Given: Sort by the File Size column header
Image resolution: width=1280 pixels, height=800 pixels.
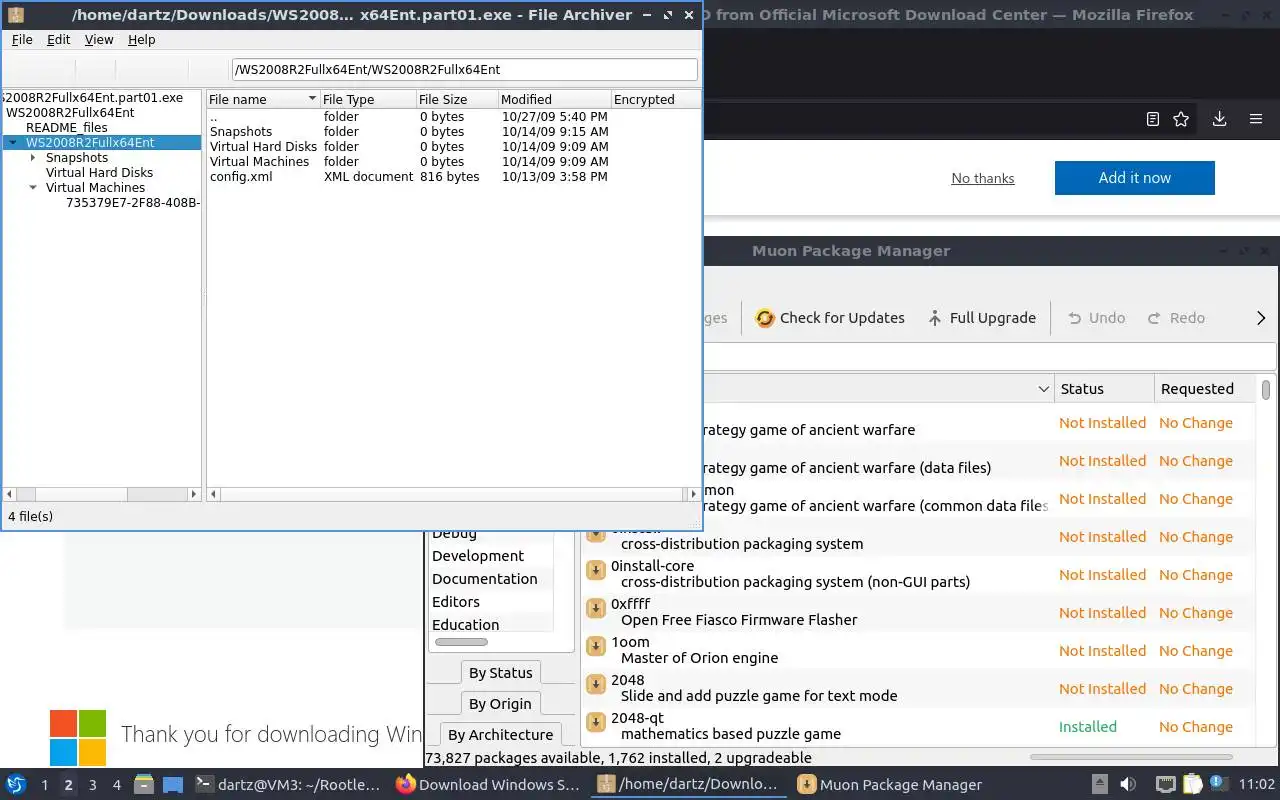Looking at the screenshot, I should click(457, 99).
